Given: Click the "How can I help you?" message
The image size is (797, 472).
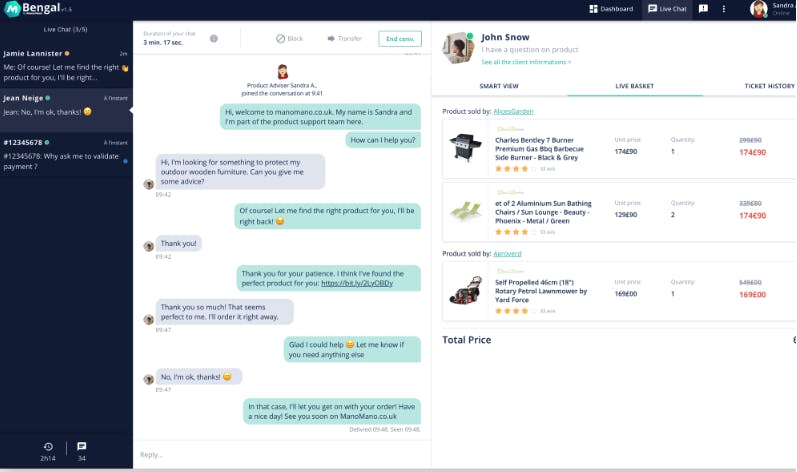Looking at the screenshot, I should point(383,140).
